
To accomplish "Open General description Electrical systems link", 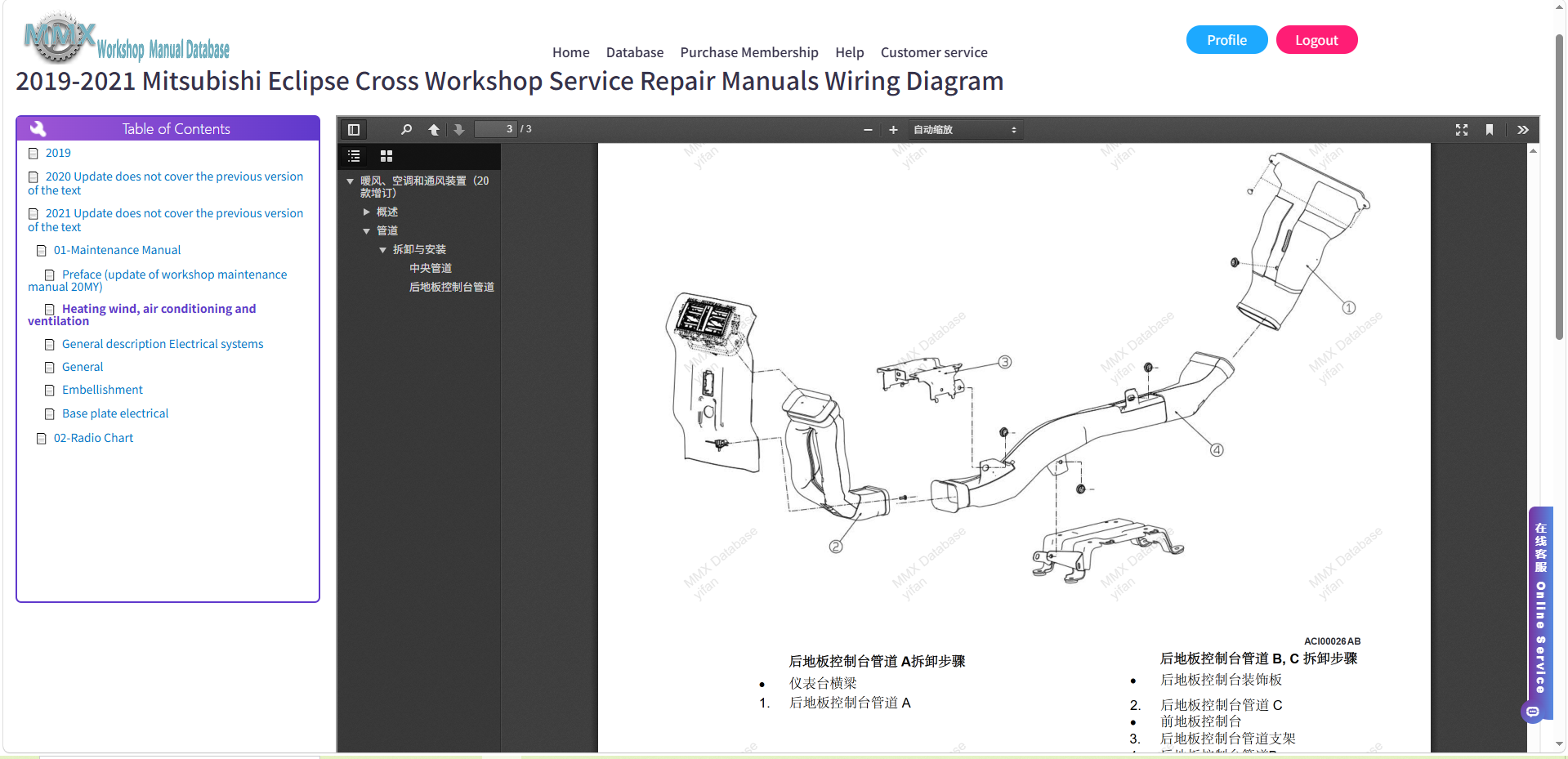I will click(163, 344).
